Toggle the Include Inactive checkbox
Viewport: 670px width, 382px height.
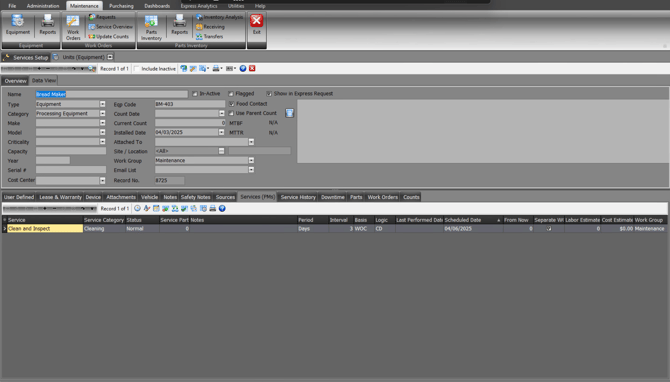[137, 68]
